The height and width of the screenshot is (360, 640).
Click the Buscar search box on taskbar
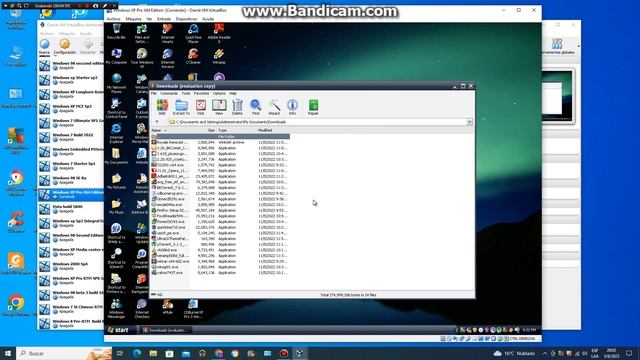point(64,353)
